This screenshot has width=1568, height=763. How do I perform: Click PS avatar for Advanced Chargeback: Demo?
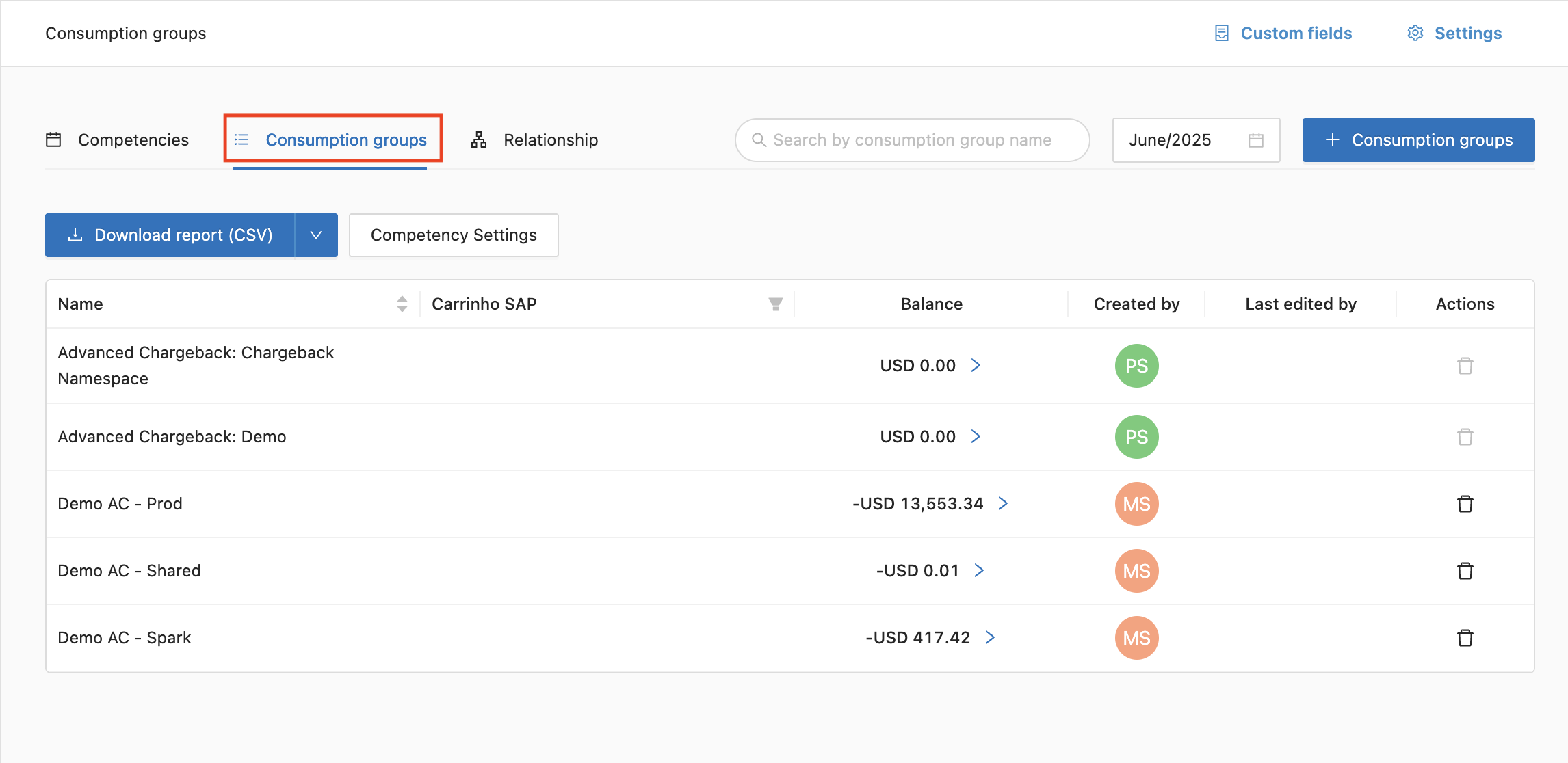pyautogui.click(x=1136, y=437)
